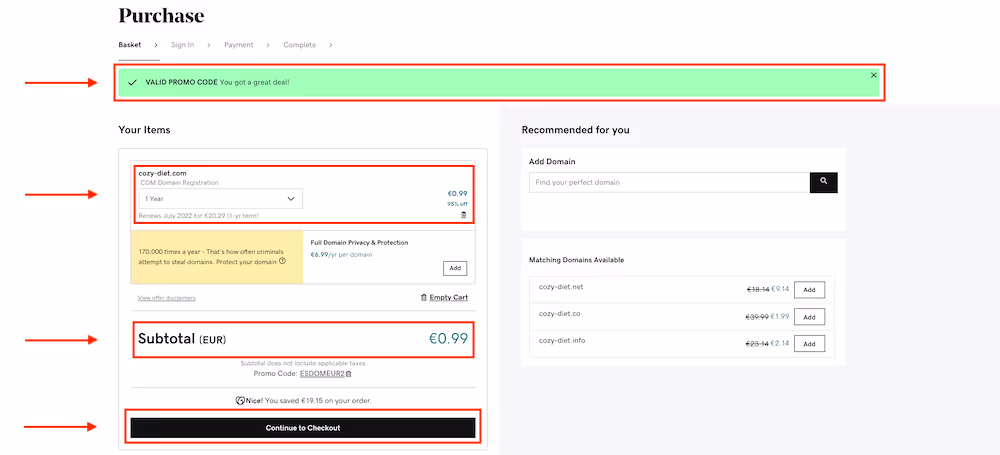Click the help icon in the yellow protection notice

(283, 261)
